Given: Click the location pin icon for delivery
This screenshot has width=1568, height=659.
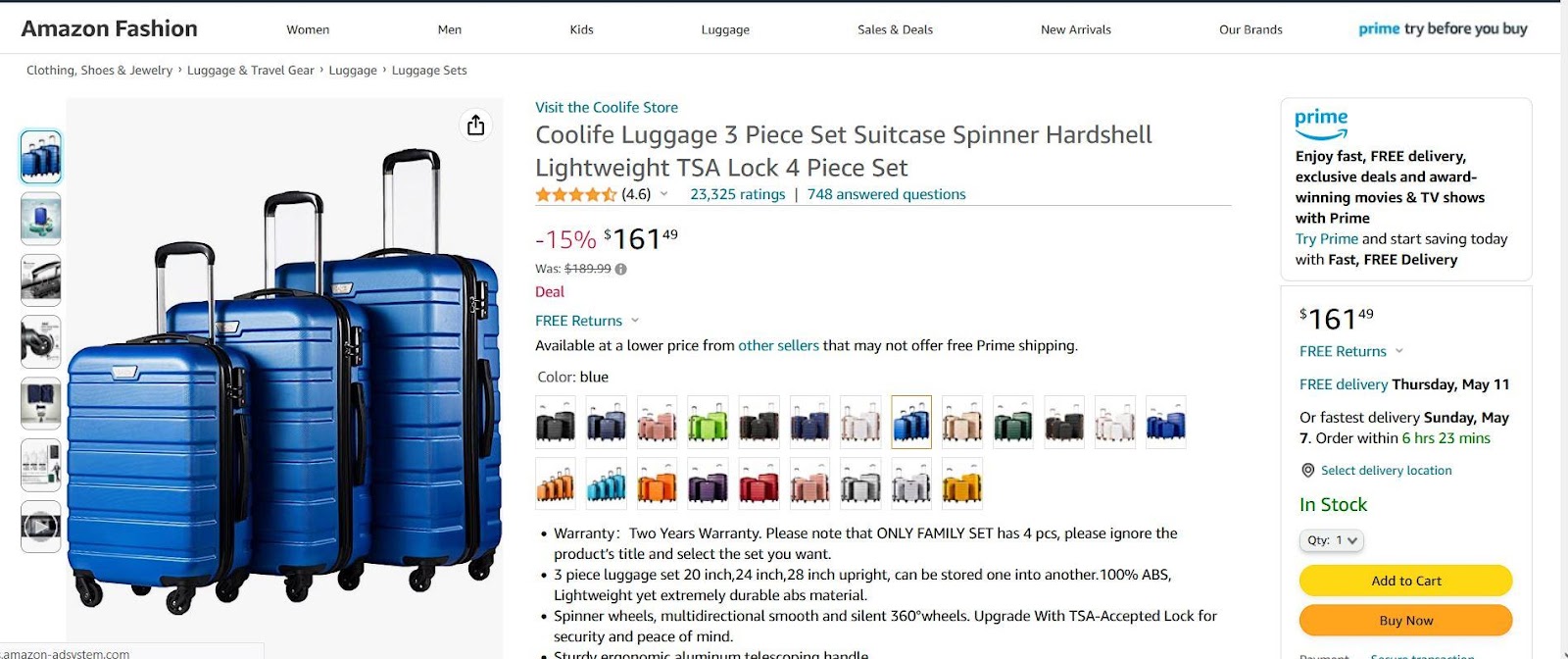Looking at the screenshot, I should pyautogui.click(x=1307, y=471).
